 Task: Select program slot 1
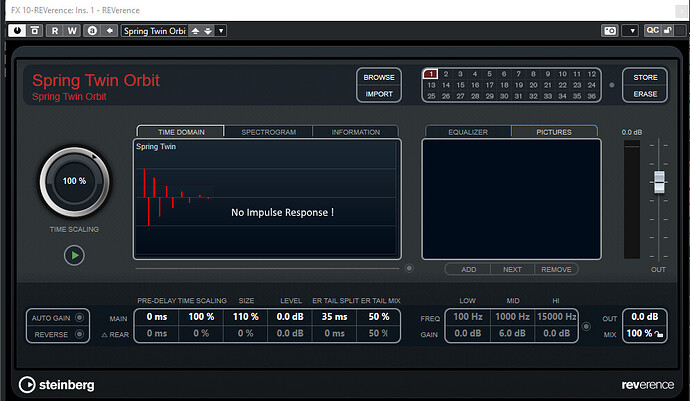click(431, 74)
